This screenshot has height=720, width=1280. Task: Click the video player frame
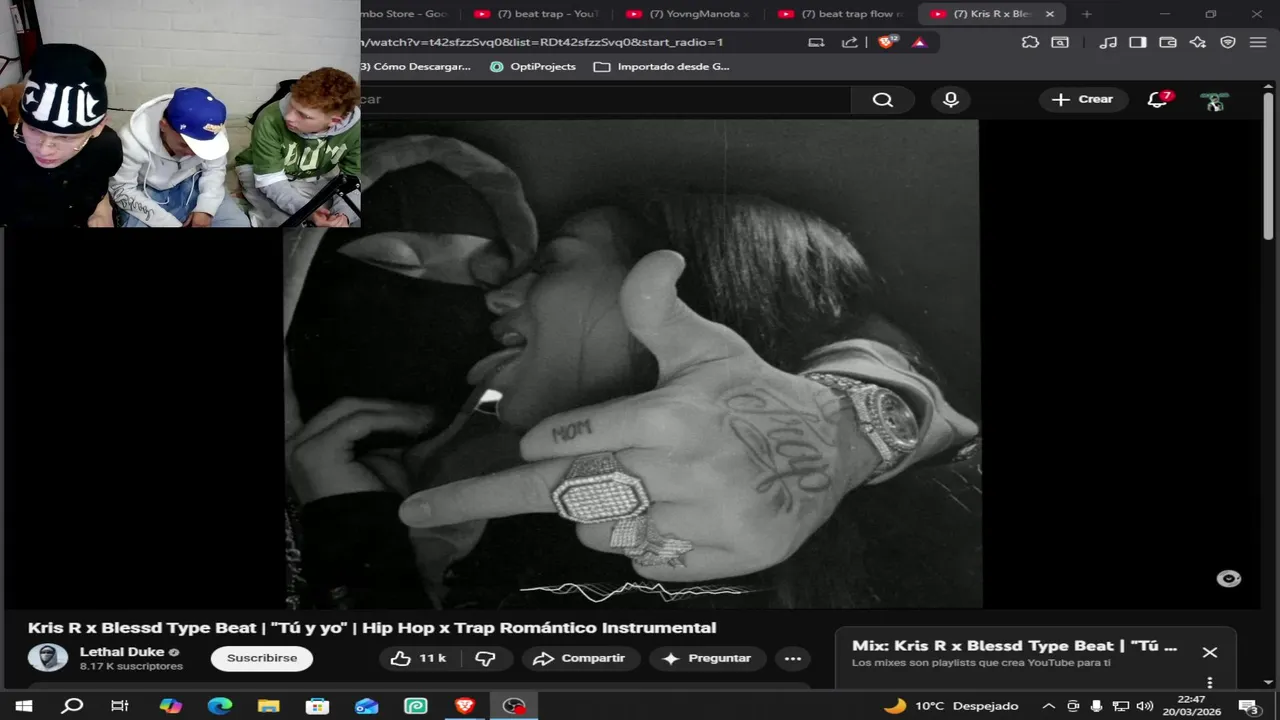click(632, 364)
